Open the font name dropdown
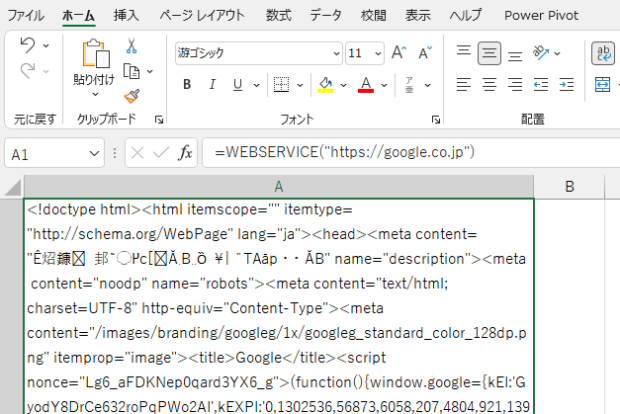The height and width of the screenshot is (414, 620). 336,53
